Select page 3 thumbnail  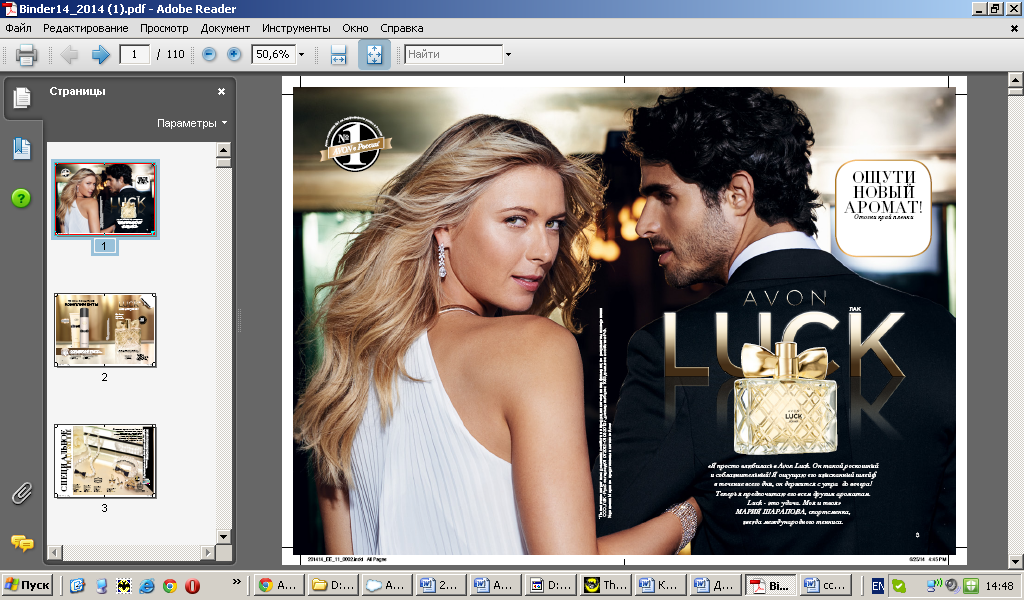(105, 461)
